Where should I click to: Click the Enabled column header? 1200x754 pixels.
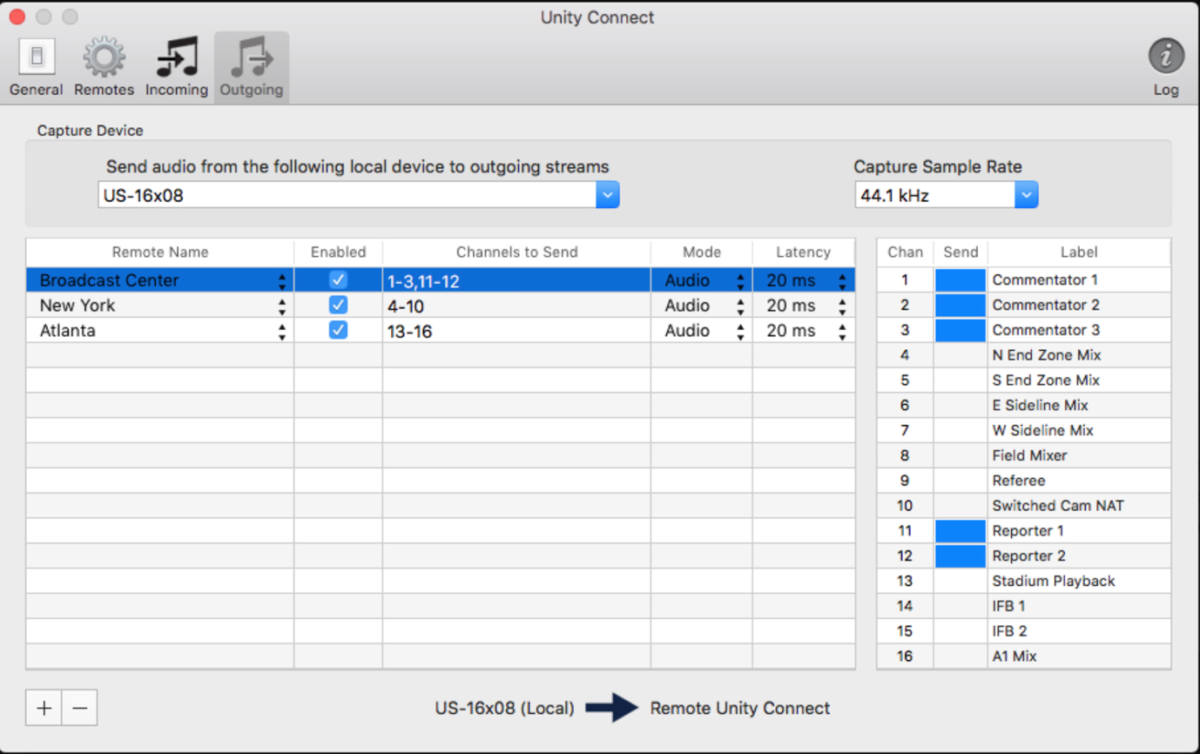(338, 252)
